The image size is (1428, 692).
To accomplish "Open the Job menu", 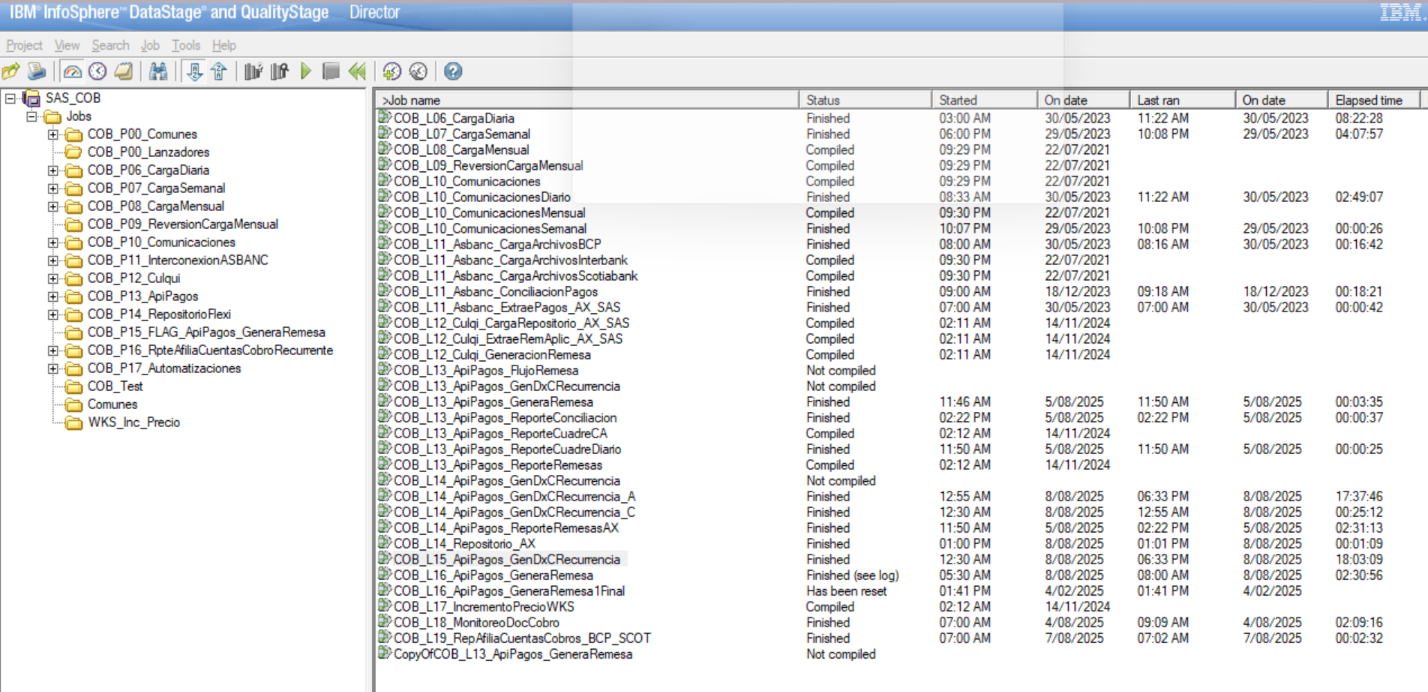I will point(150,45).
